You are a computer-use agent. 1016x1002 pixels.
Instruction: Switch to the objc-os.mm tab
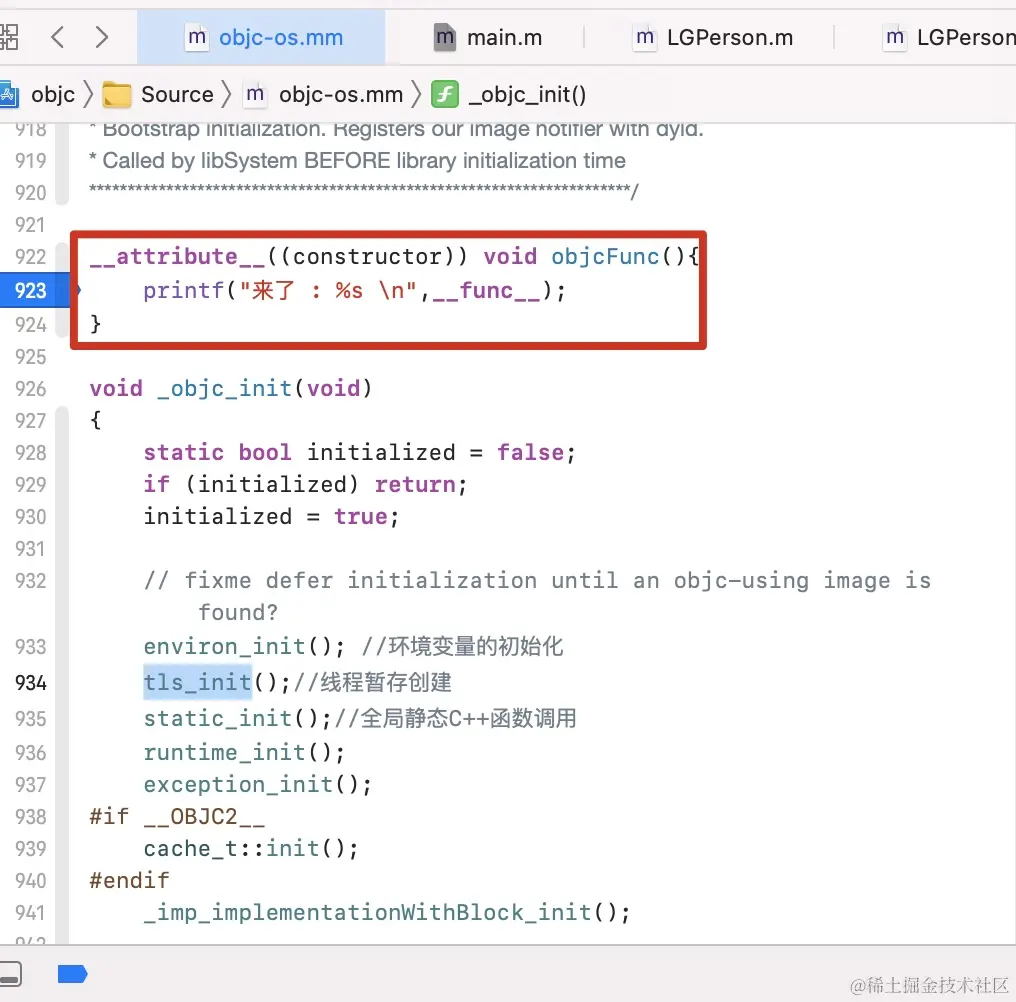(261, 38)
